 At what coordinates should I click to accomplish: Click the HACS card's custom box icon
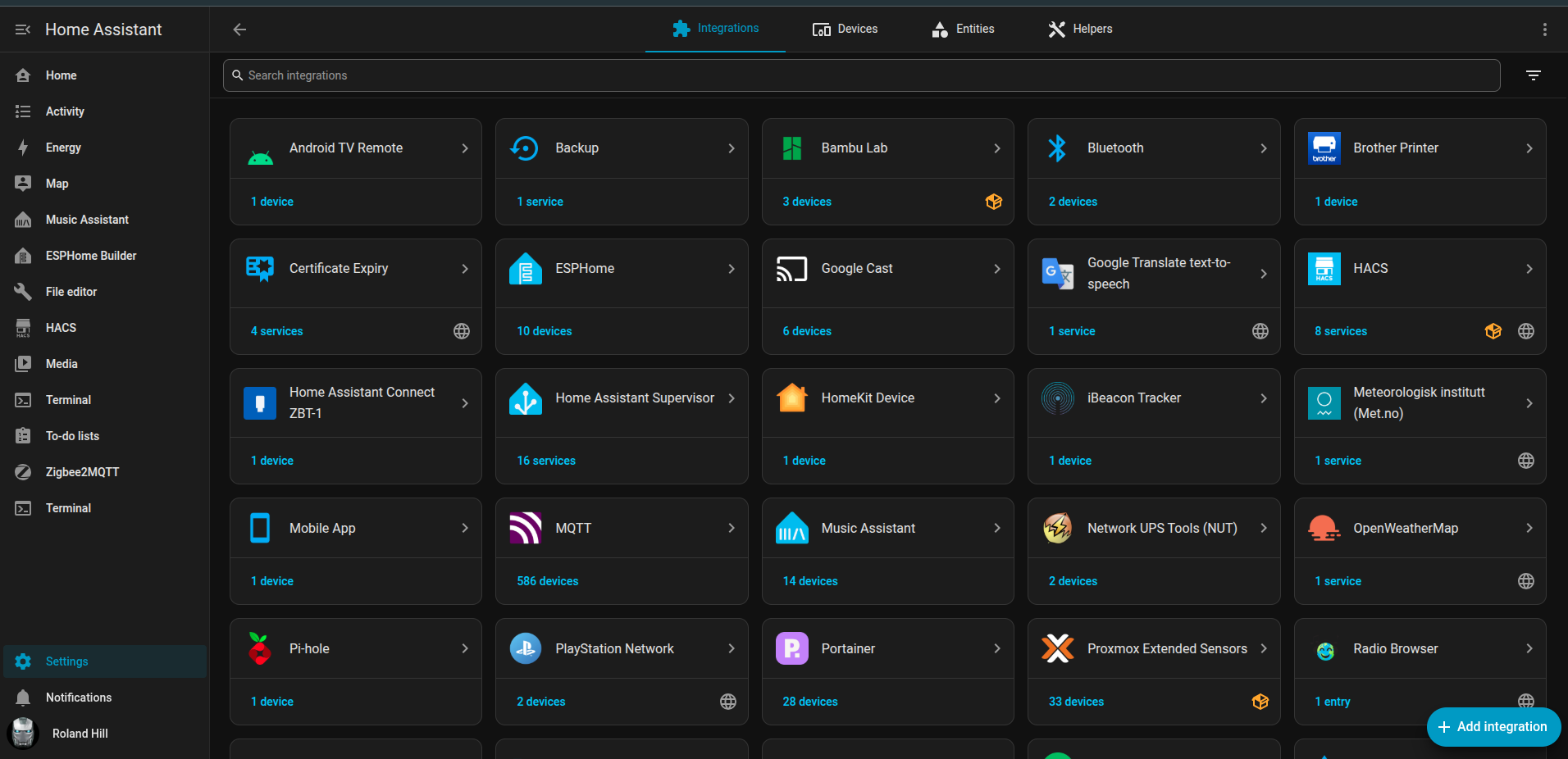click(x=1493, y=331)
